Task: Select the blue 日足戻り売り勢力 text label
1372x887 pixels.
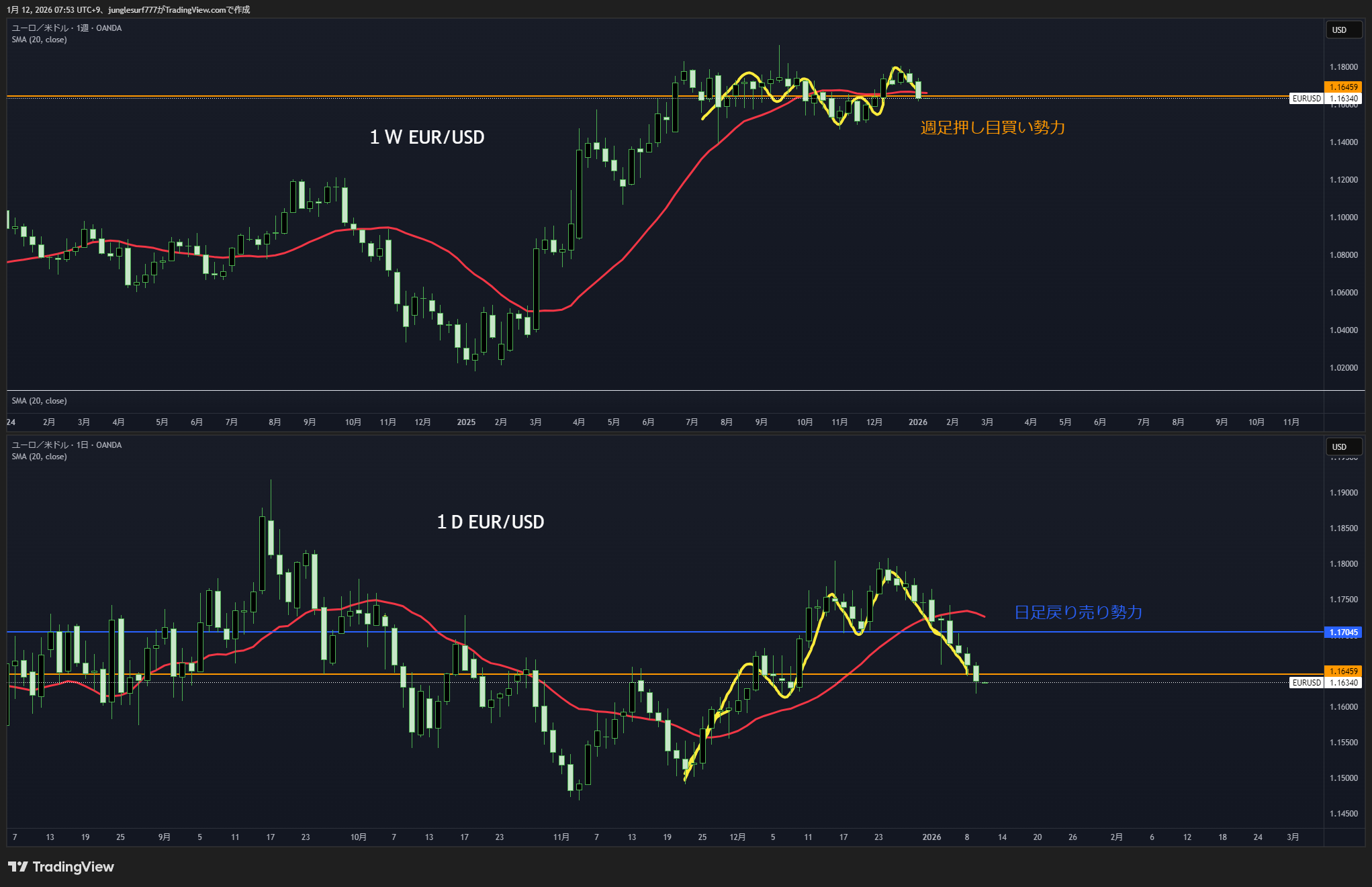Action: (1078, 612)
